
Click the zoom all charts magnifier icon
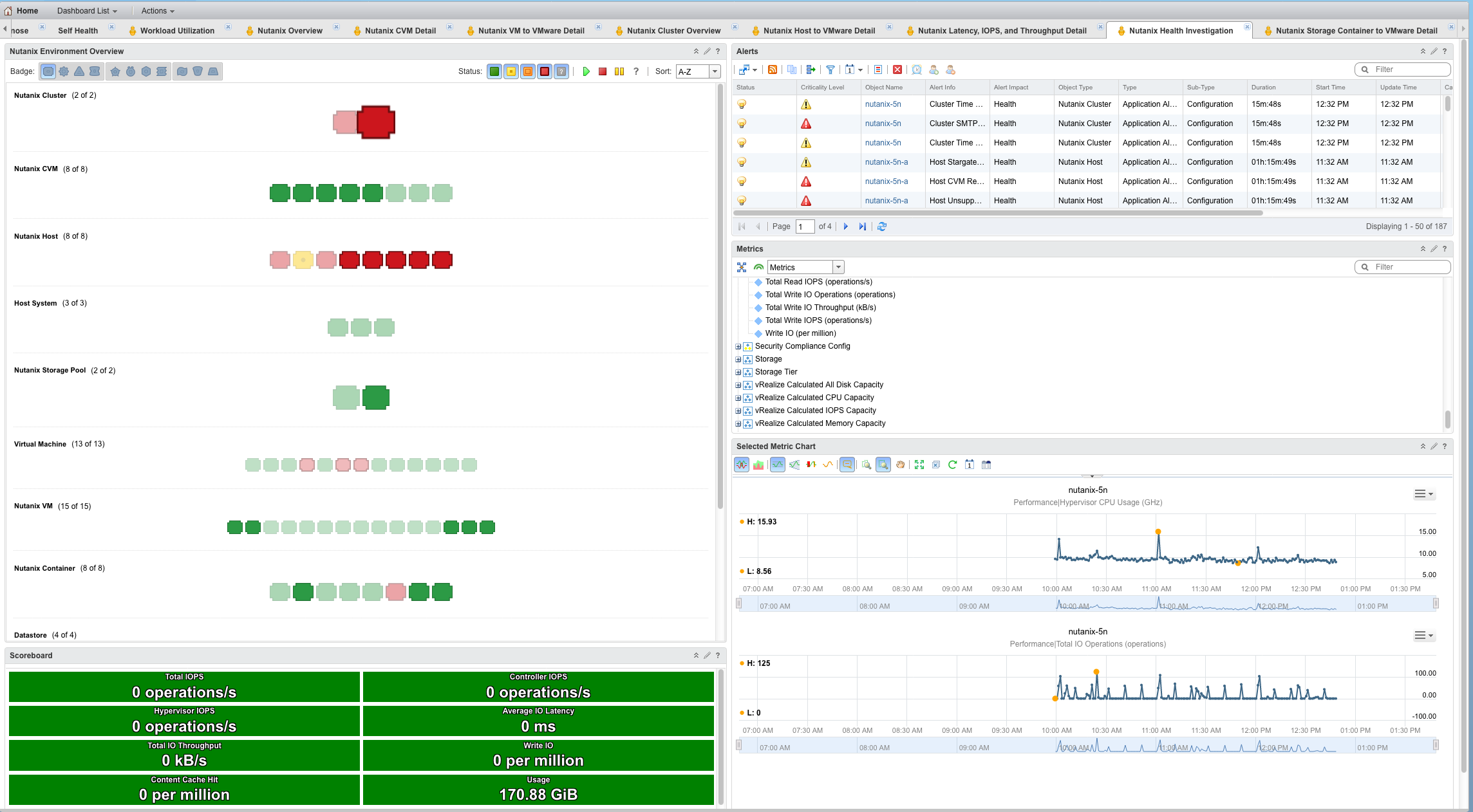867,465
